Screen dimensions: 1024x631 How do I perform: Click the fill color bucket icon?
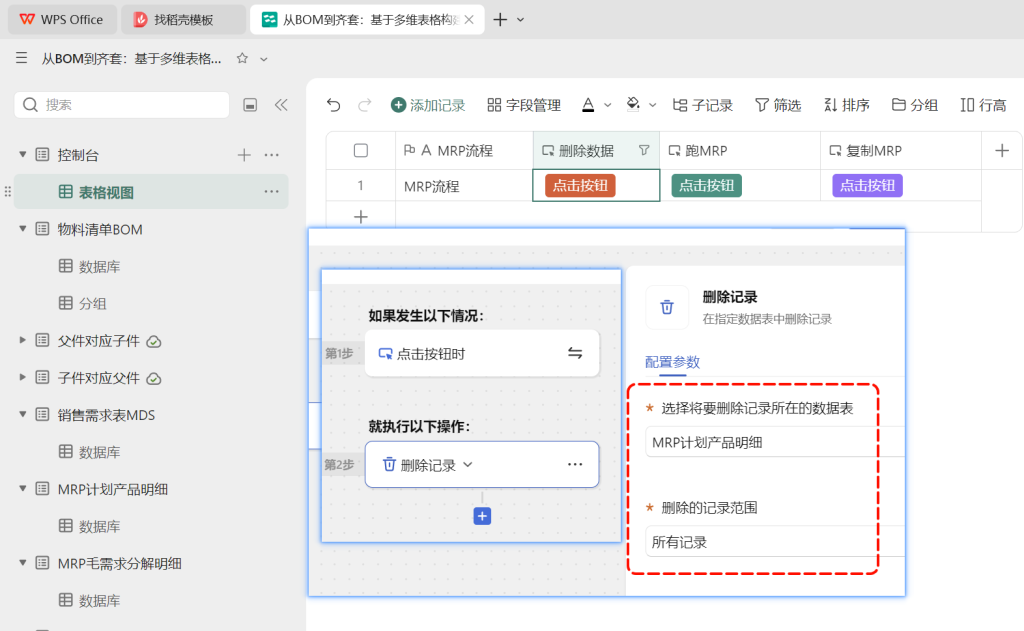click(633, 105)
